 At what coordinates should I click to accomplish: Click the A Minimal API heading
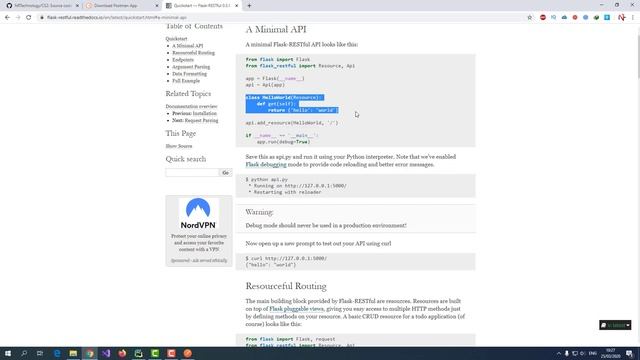[x=276, y=29]
